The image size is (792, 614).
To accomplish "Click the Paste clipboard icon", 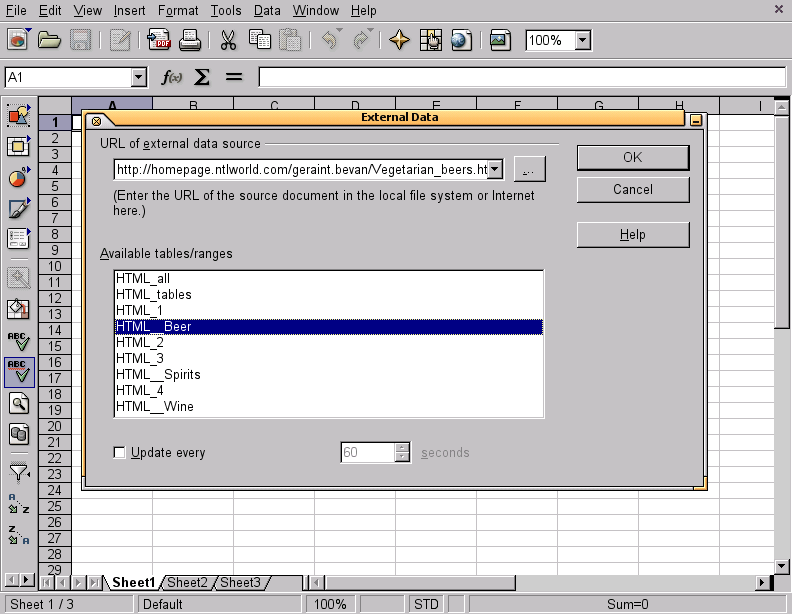I will [x=290, y=40].
